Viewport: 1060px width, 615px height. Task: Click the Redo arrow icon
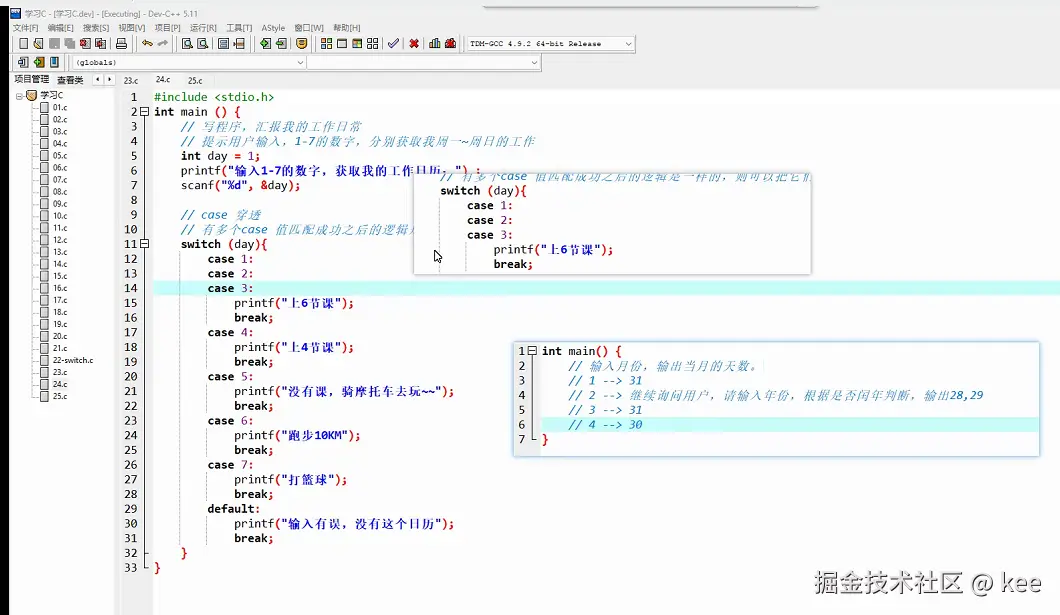(x=163, y=43)
